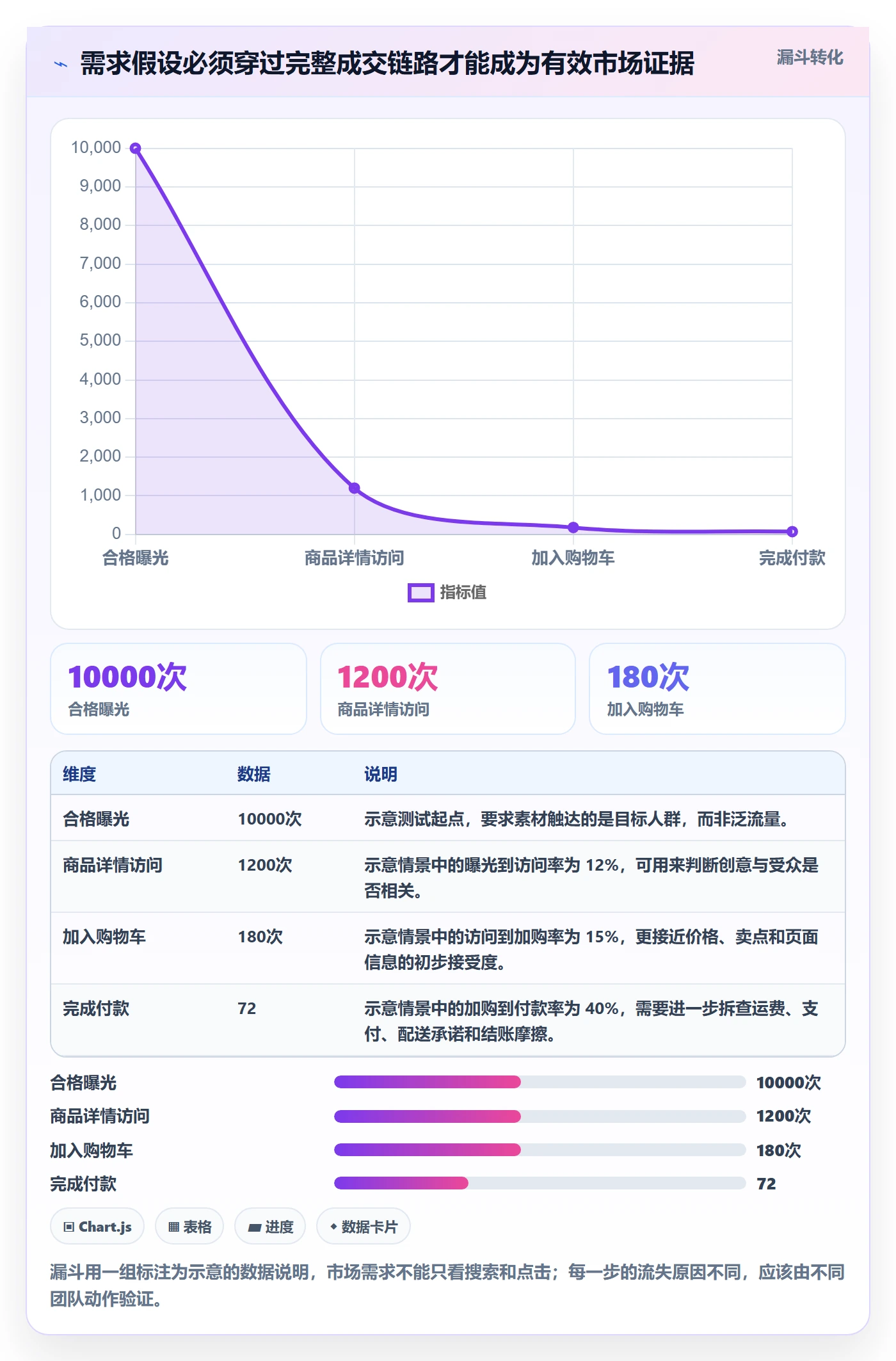Click the 完成付款 x-axis label on the chart
The image size is (896, 1361).
(792, 558)
